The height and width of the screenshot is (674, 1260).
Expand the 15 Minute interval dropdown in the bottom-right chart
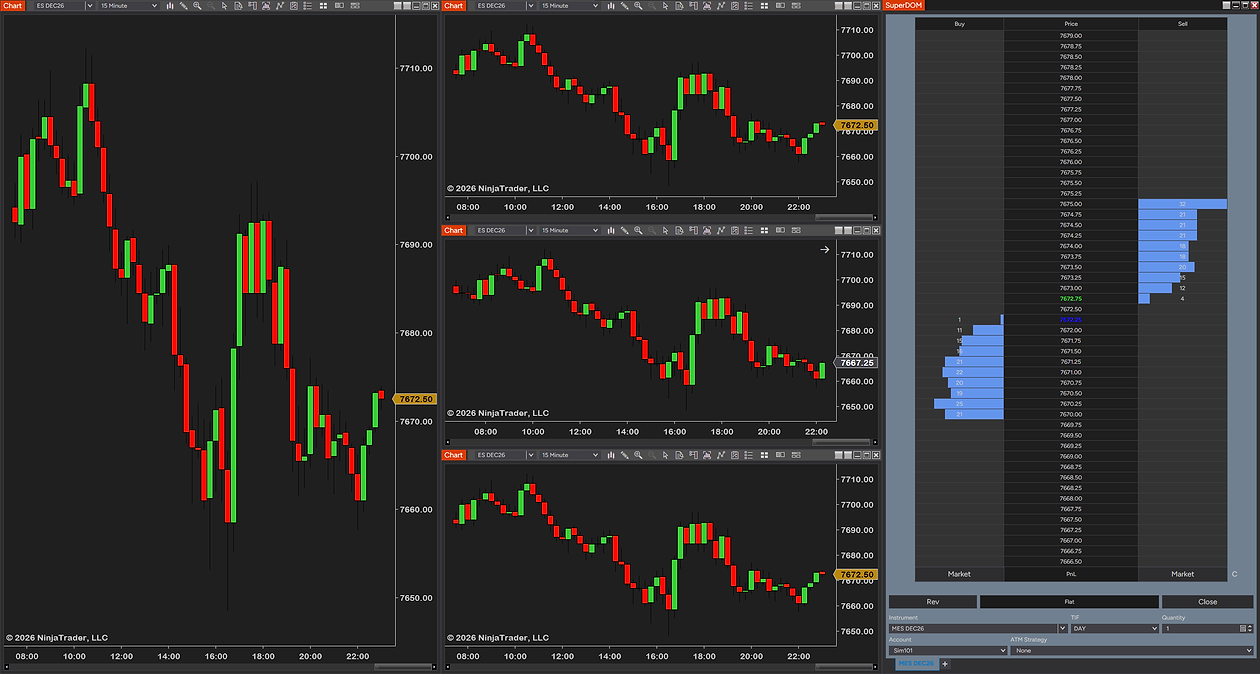595,455
